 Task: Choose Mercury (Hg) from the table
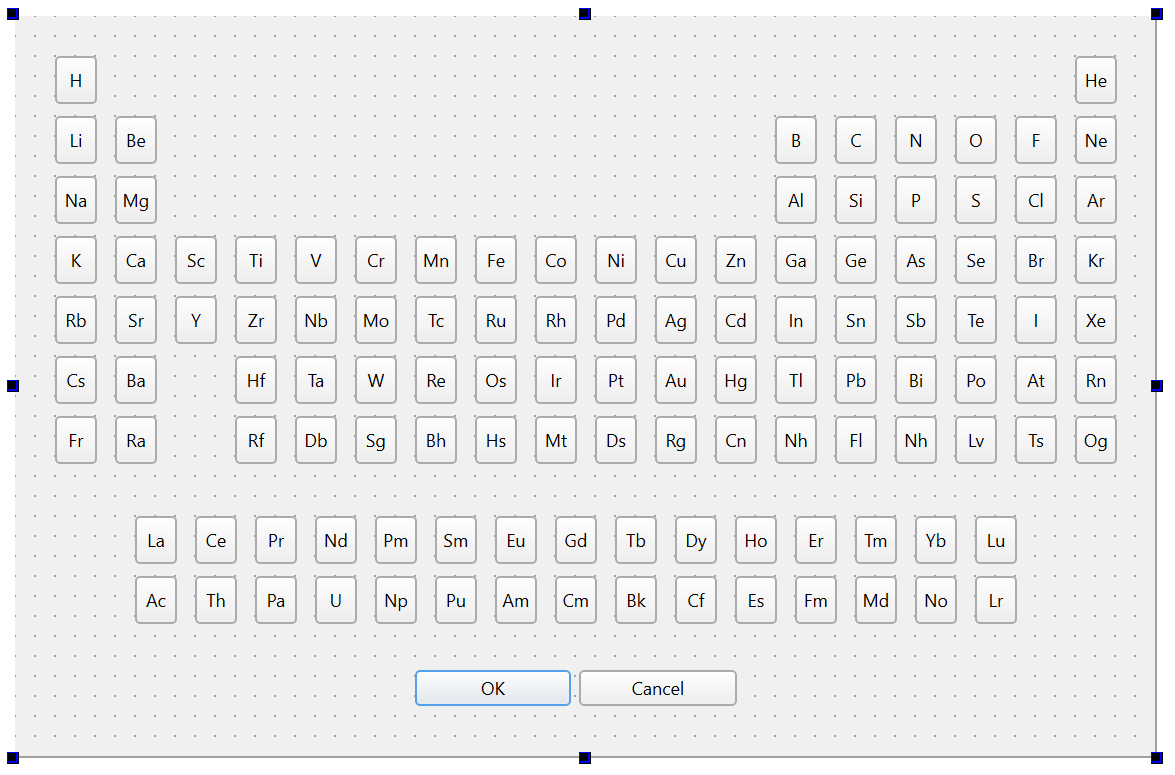coord(736,380)
